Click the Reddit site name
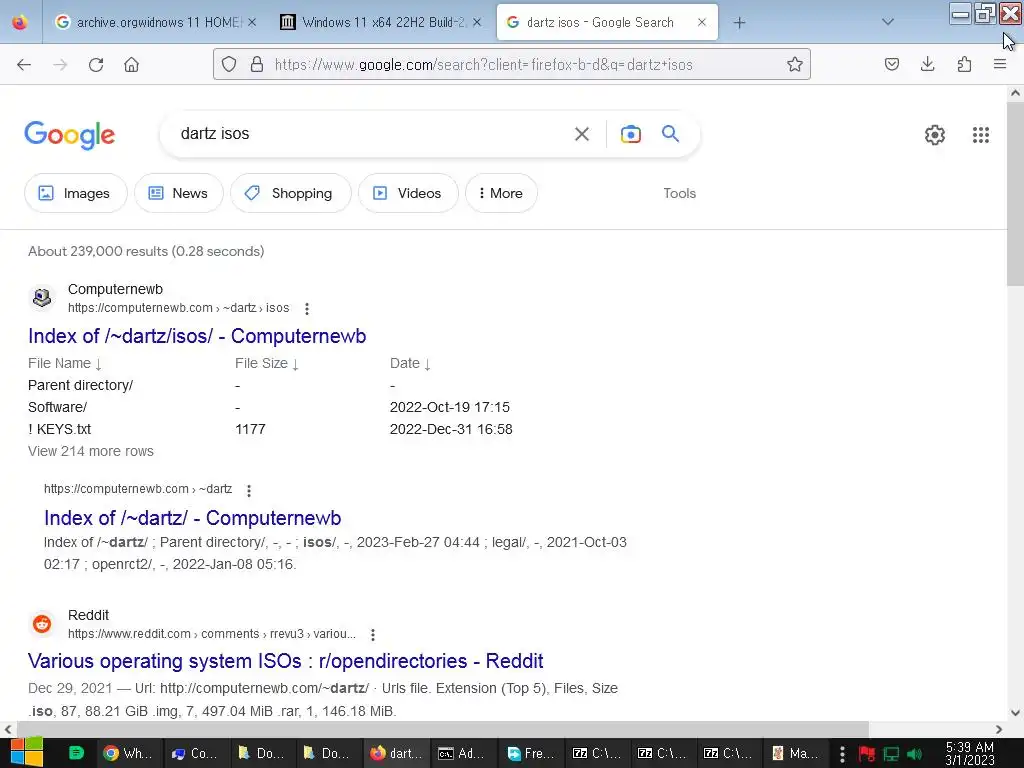Image resolution: width=1024 pixels, height=768 pixels. click(88, 615)
